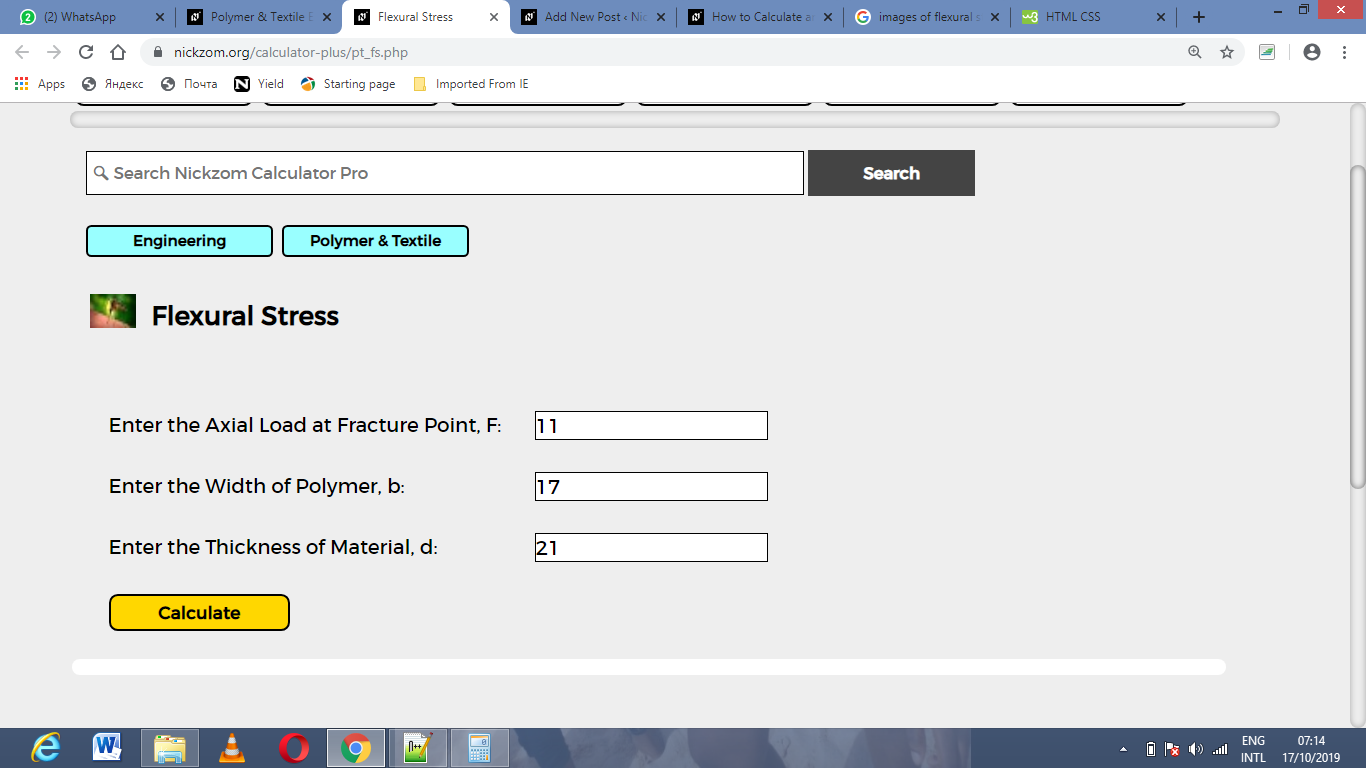The height and width of the screenshot is (768, 1366).
Task: Open the Chrome profile avatar menu
Action: coord(1312,52)
